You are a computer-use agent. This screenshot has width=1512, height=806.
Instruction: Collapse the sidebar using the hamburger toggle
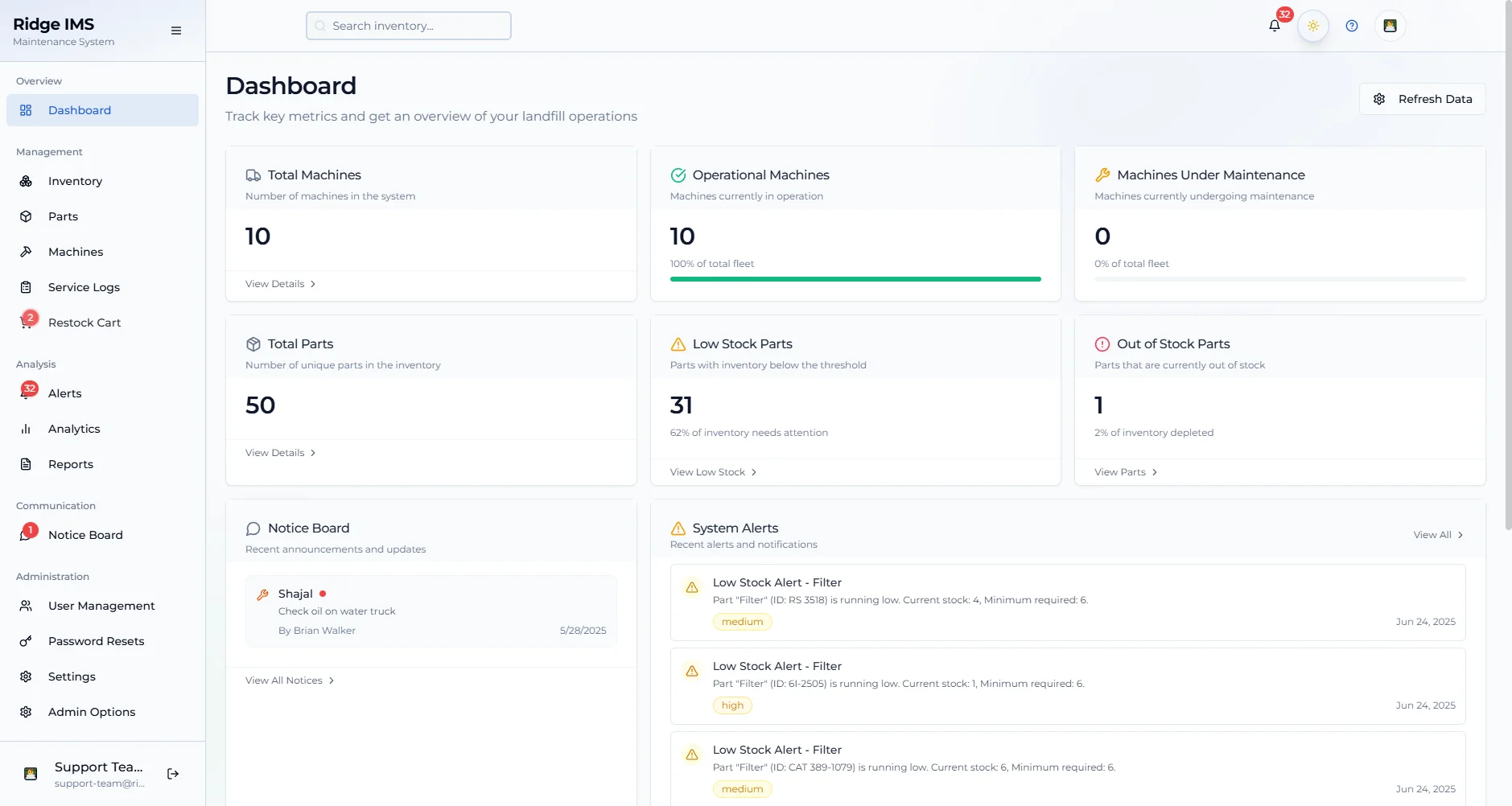click(x=175, y=31)
